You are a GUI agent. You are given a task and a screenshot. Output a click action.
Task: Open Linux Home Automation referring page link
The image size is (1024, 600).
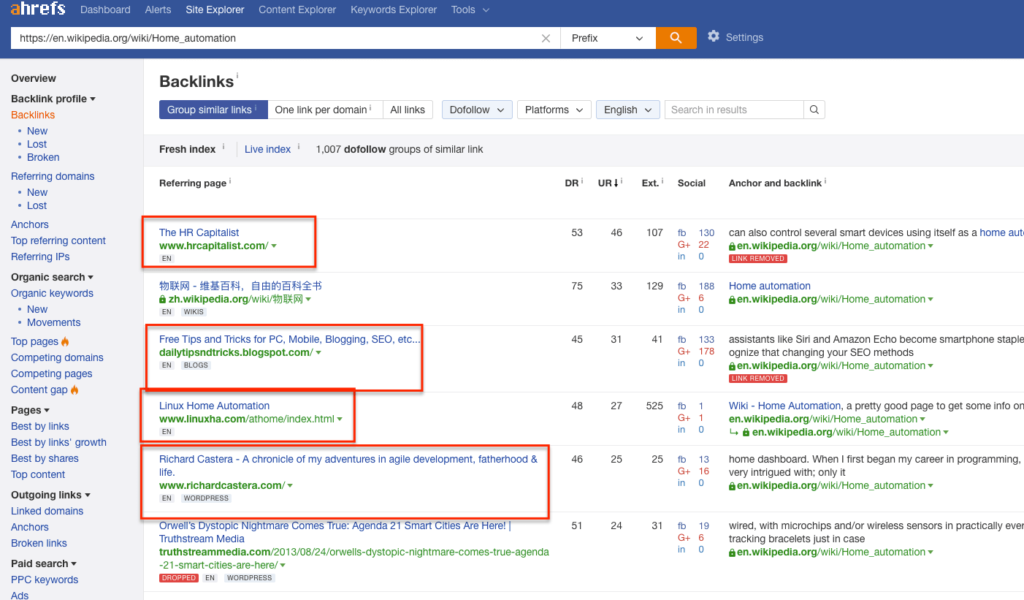point(214,405)
